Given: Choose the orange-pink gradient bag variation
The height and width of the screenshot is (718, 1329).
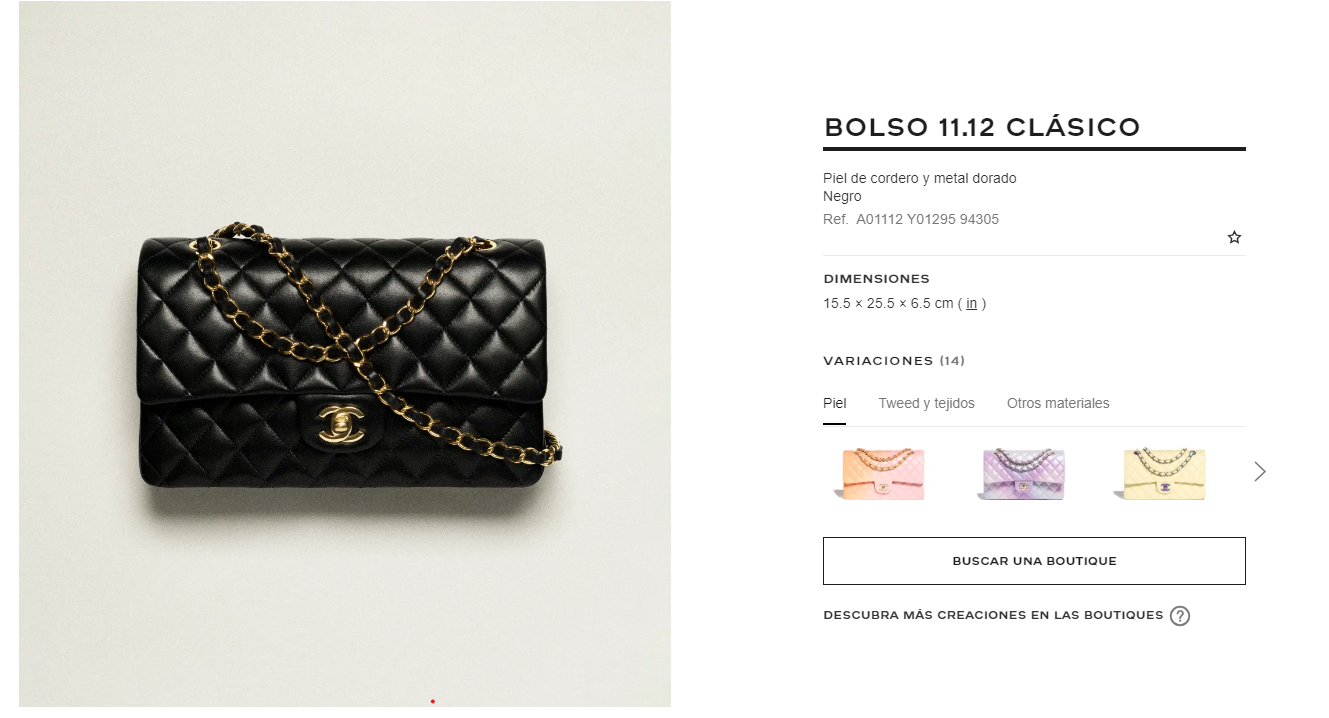Looking at the screenshot, I should pos(878,473).
